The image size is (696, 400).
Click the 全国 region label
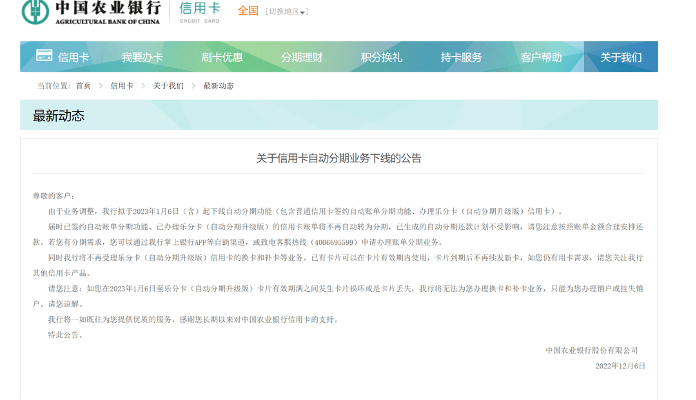pyautogui.click(x=248, y=11)
